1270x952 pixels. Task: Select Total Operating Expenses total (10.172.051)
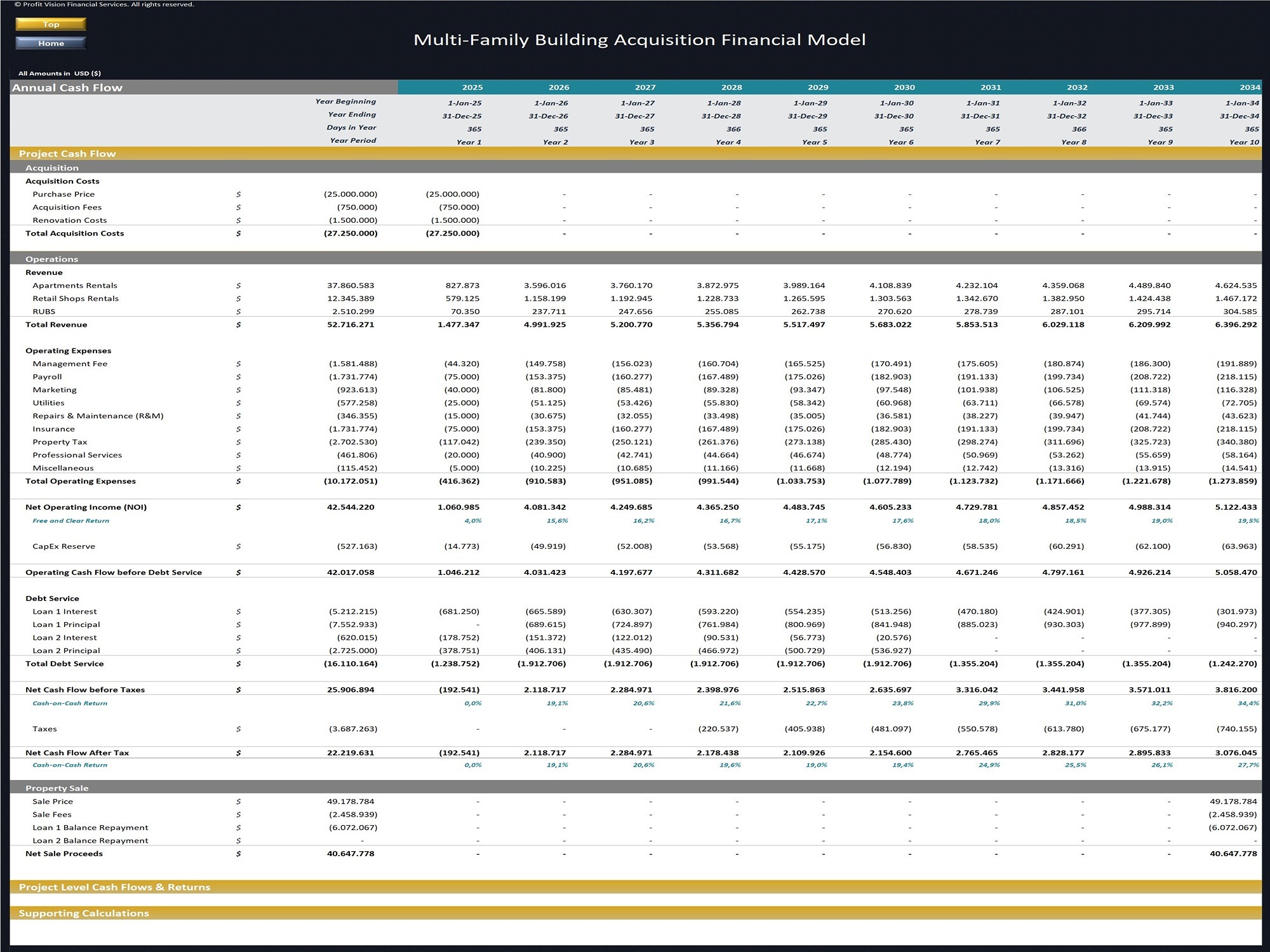351,481
